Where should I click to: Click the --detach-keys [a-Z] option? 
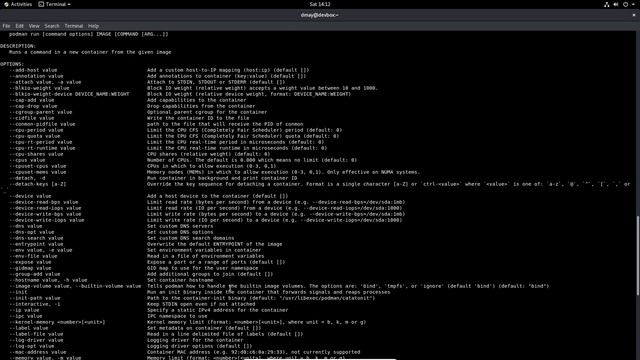tap(38, 184)
